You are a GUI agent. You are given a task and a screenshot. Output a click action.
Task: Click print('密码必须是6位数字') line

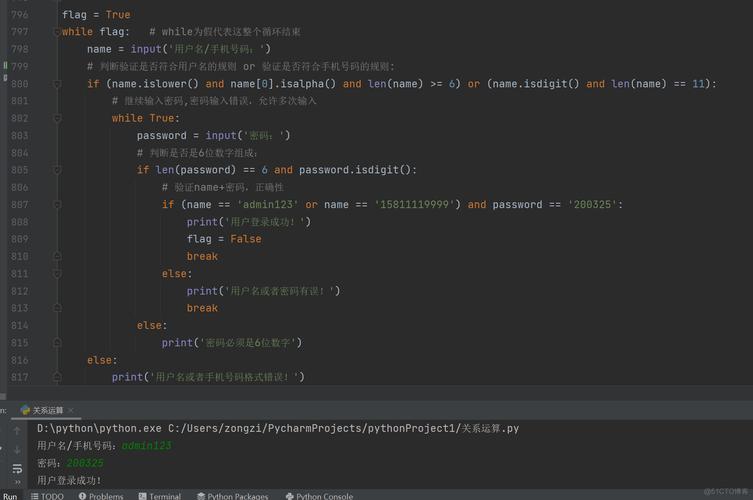point(232,342)
